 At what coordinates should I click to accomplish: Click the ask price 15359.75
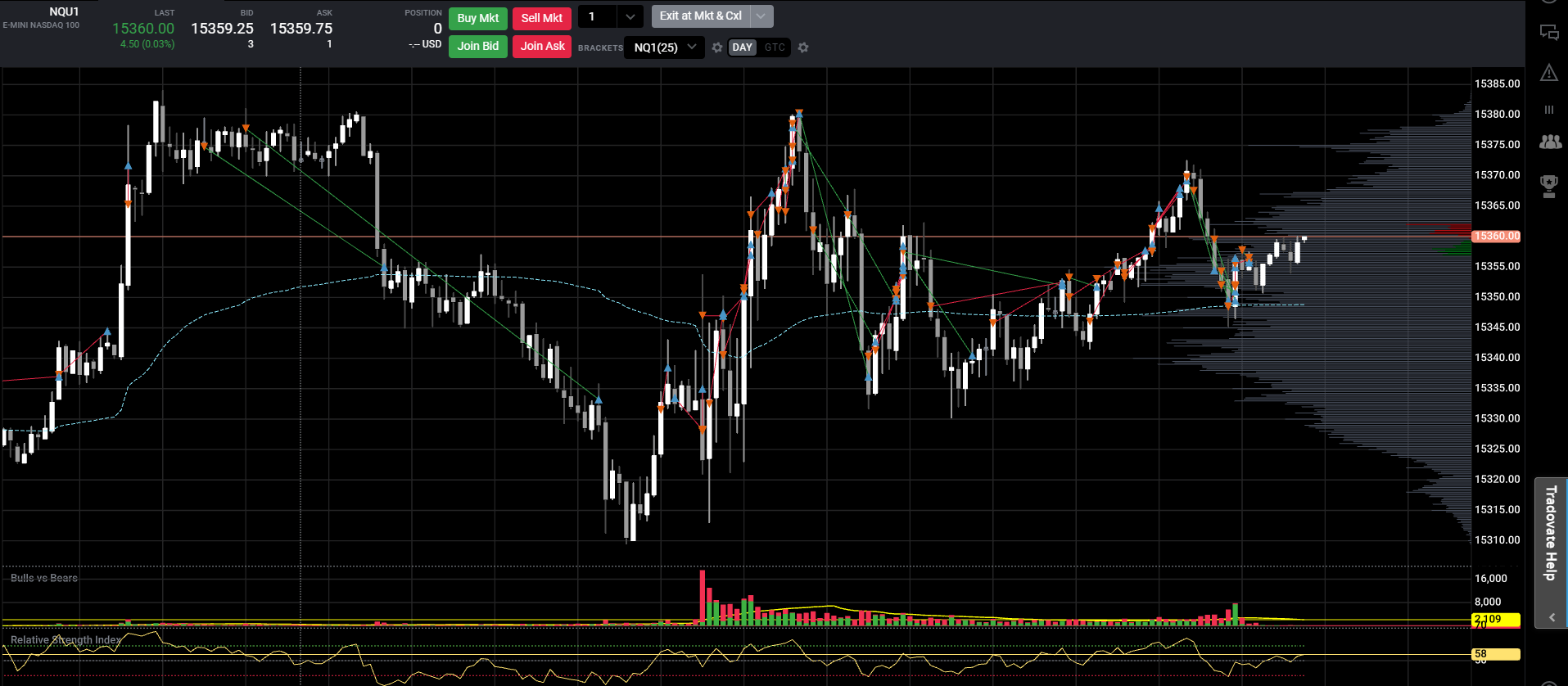(x=301, y=29)
